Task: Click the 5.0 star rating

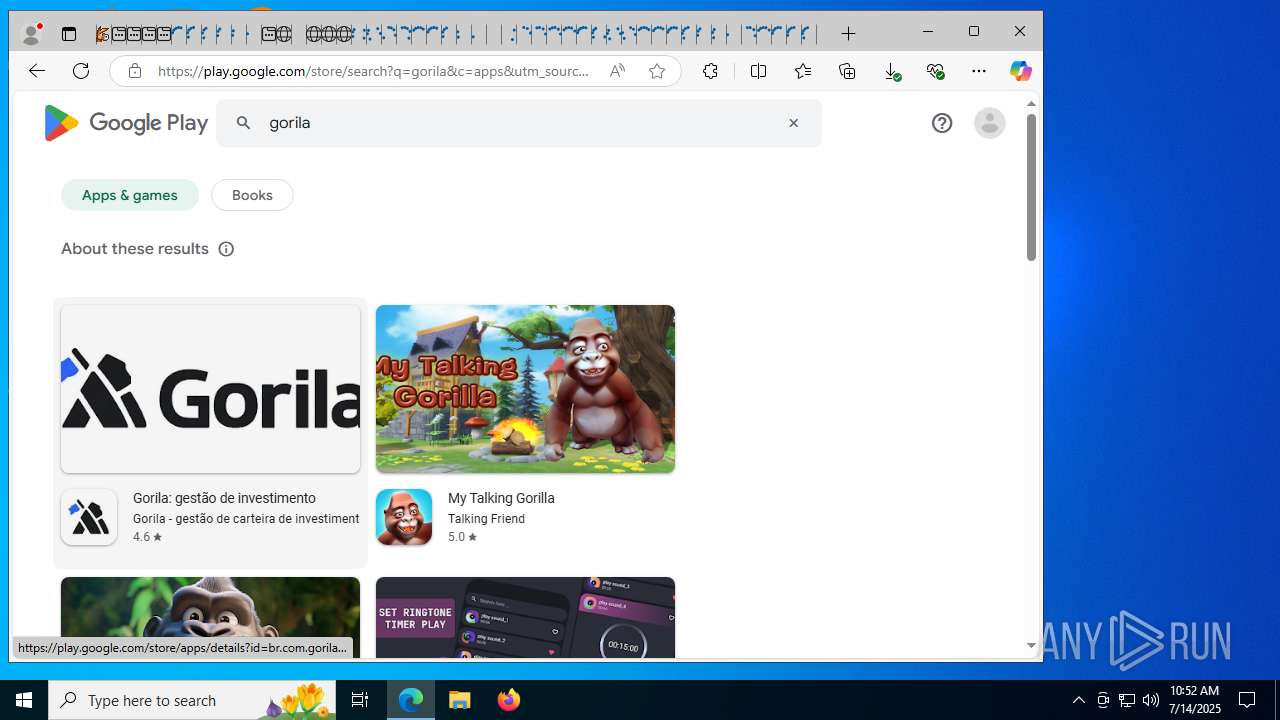Action: pyautogui.click(x=462, y=537)
